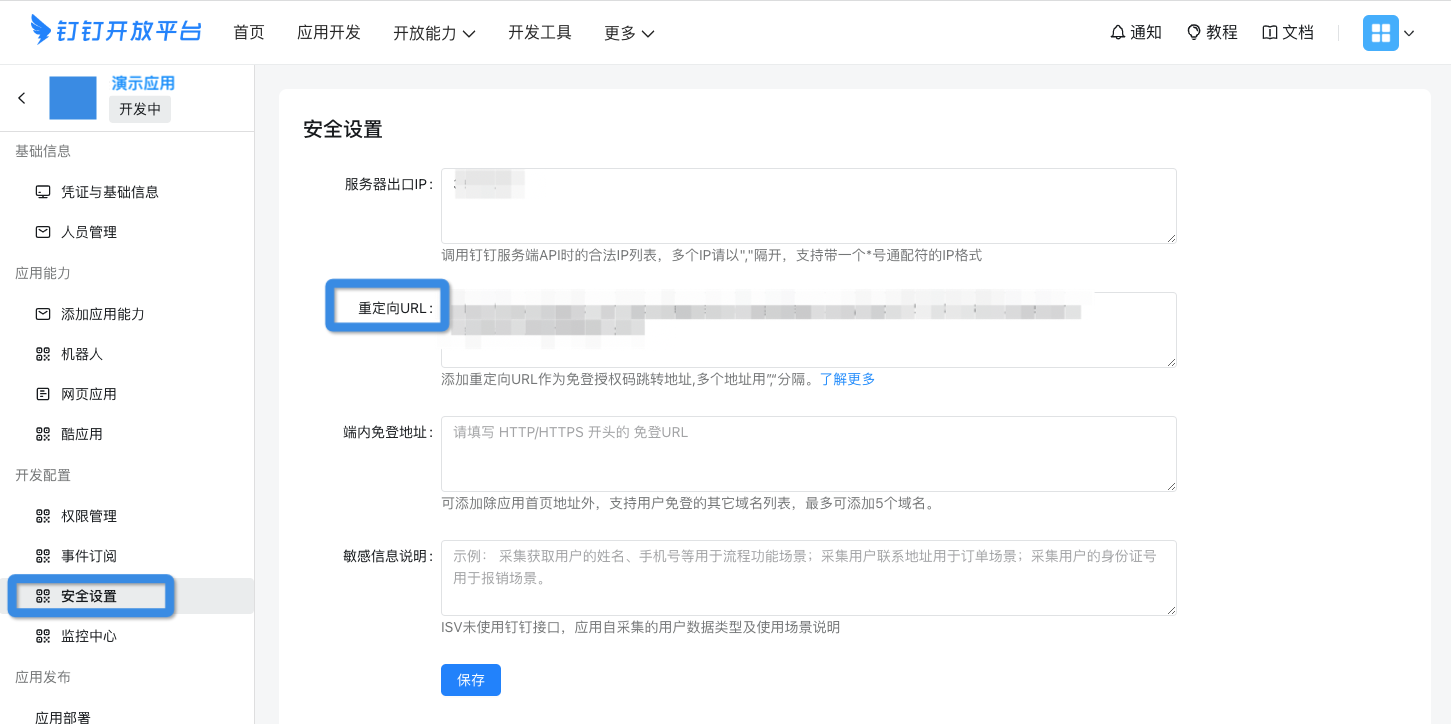Click the 添加应用能力 envelope icon
Viewport: 1451px width, 724px height.
coord(43,313)
